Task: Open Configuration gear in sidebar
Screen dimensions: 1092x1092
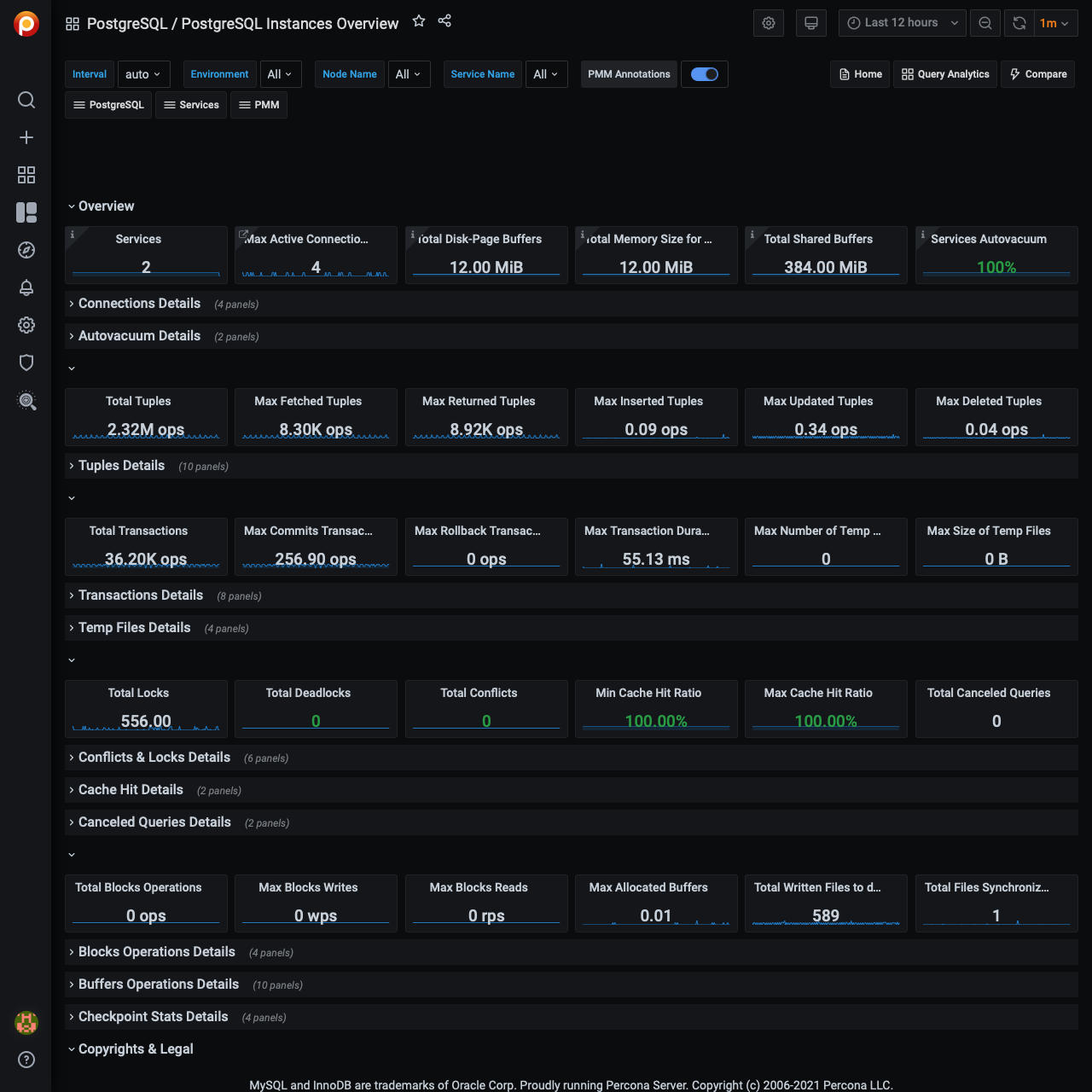Action: (26, 325)
